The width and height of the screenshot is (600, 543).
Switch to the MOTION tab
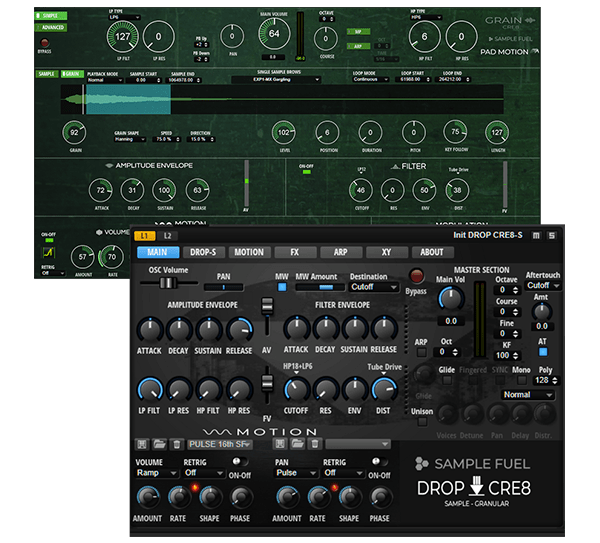coord(249,252)
